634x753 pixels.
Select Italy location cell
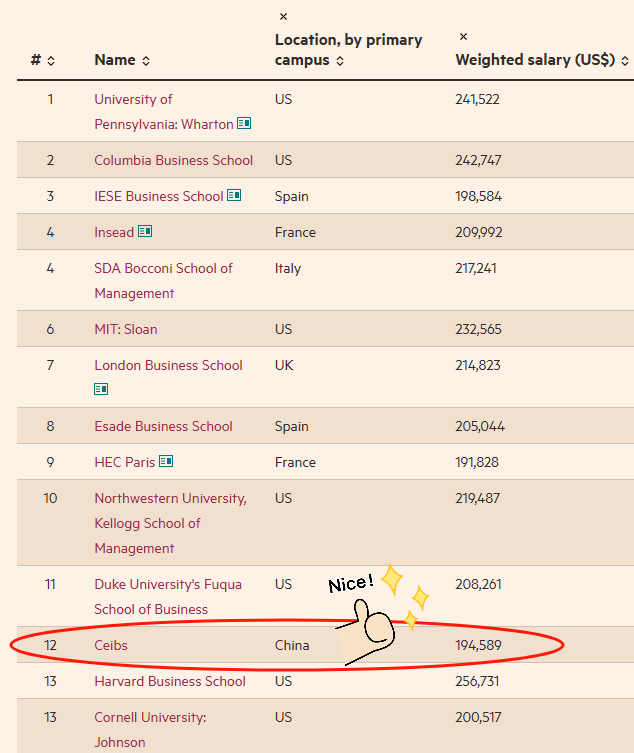coord(288,268)
